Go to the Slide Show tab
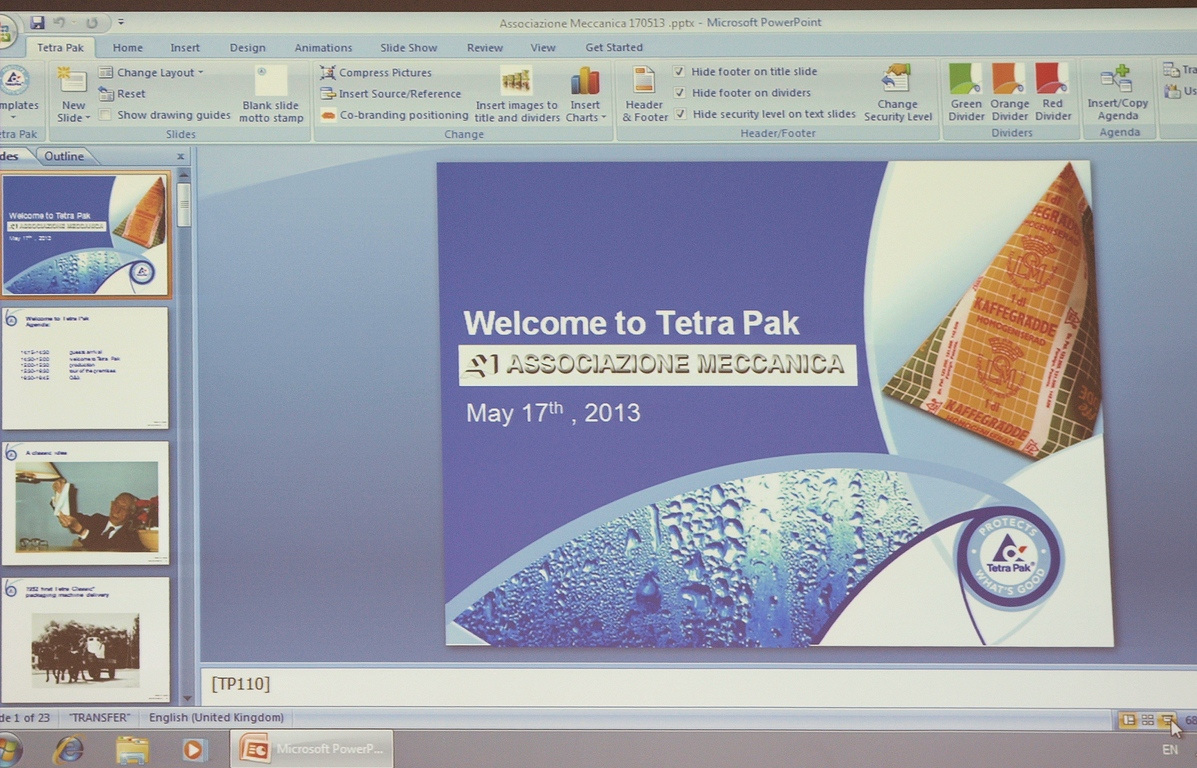1197x768 pixels. tap(408, 47)
